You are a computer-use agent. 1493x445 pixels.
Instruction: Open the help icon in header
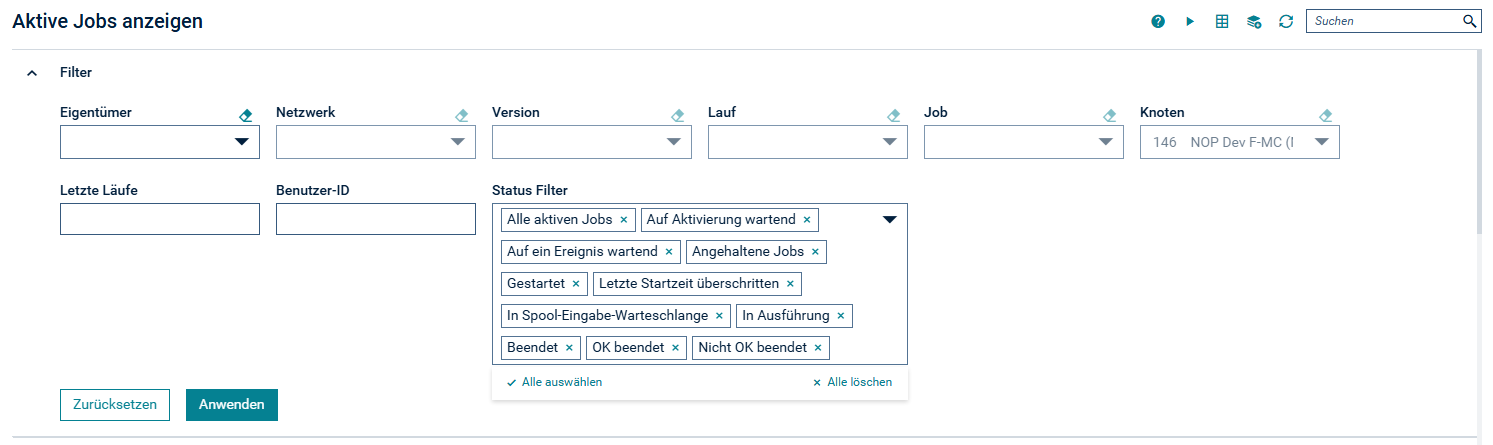pos(1158,21)
